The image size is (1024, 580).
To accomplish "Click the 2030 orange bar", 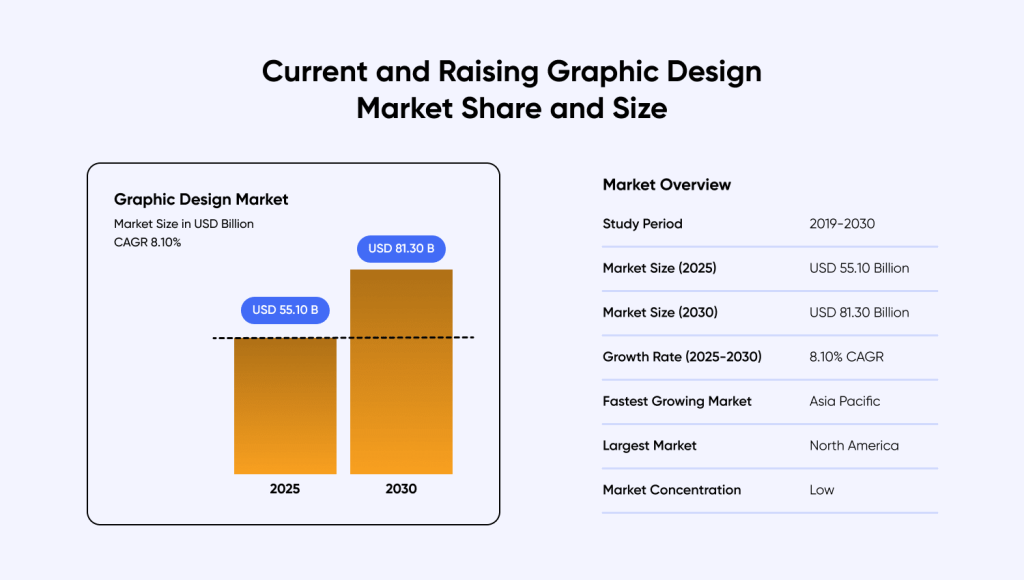I will 401,372.
